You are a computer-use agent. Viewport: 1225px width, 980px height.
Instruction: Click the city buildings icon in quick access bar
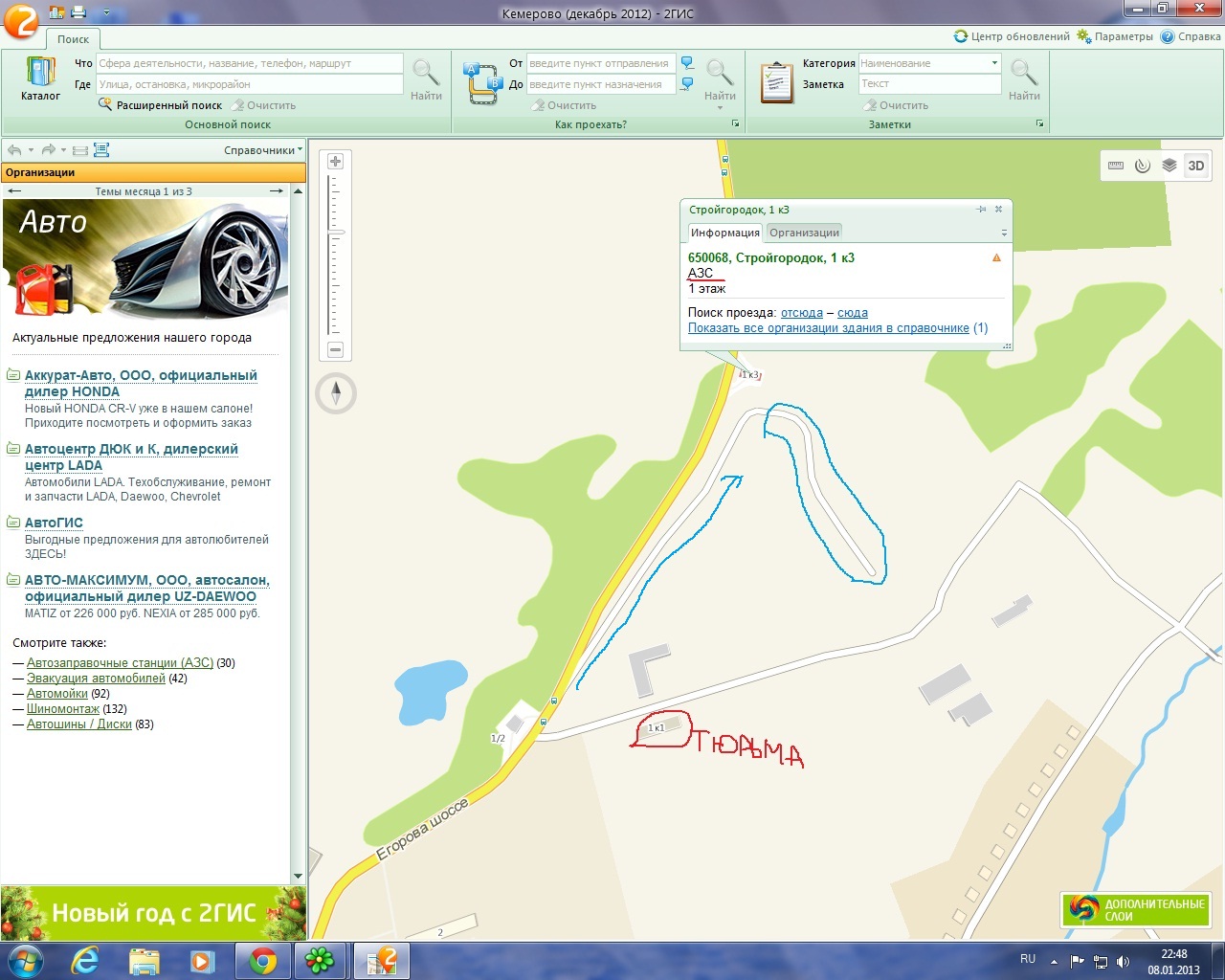[56, 12]
